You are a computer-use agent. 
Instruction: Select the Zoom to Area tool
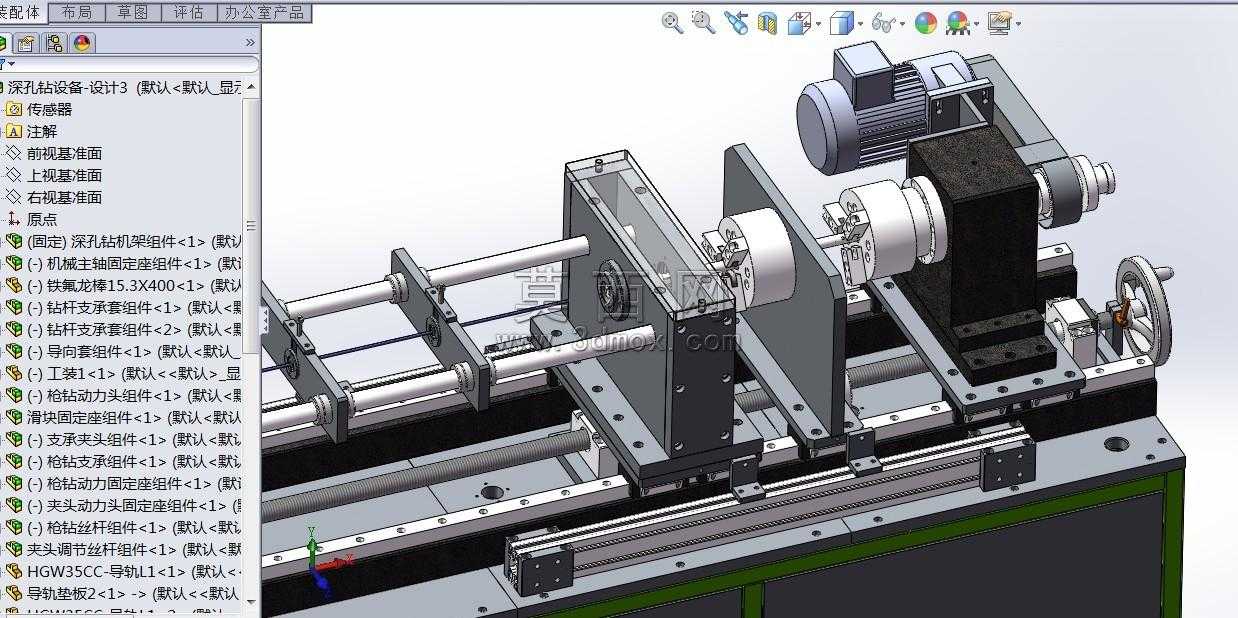(704, 22)
